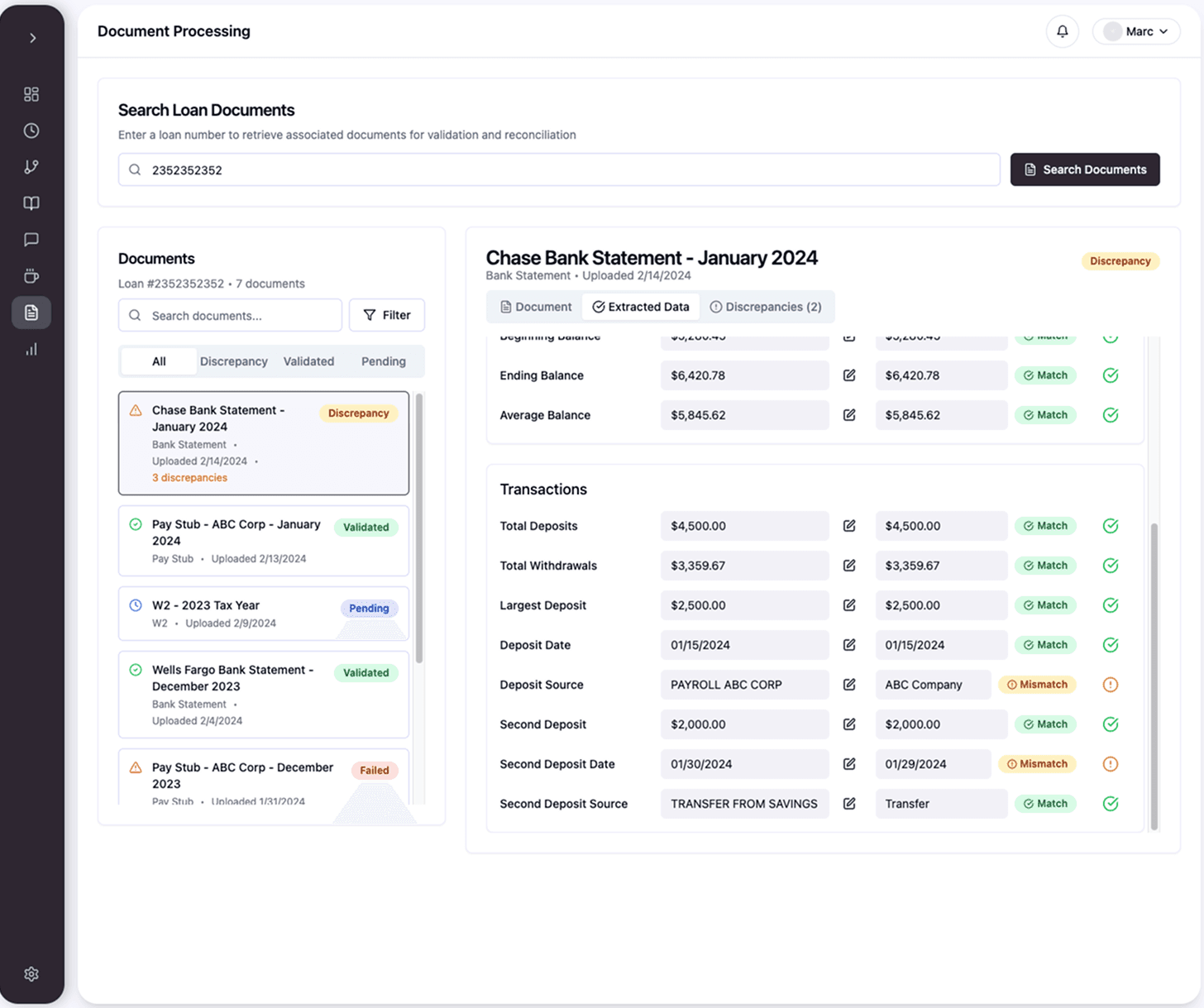Click the ABC Company reference value
Viewport: 1204px width, 1008px height.
(x=933, y=685)
